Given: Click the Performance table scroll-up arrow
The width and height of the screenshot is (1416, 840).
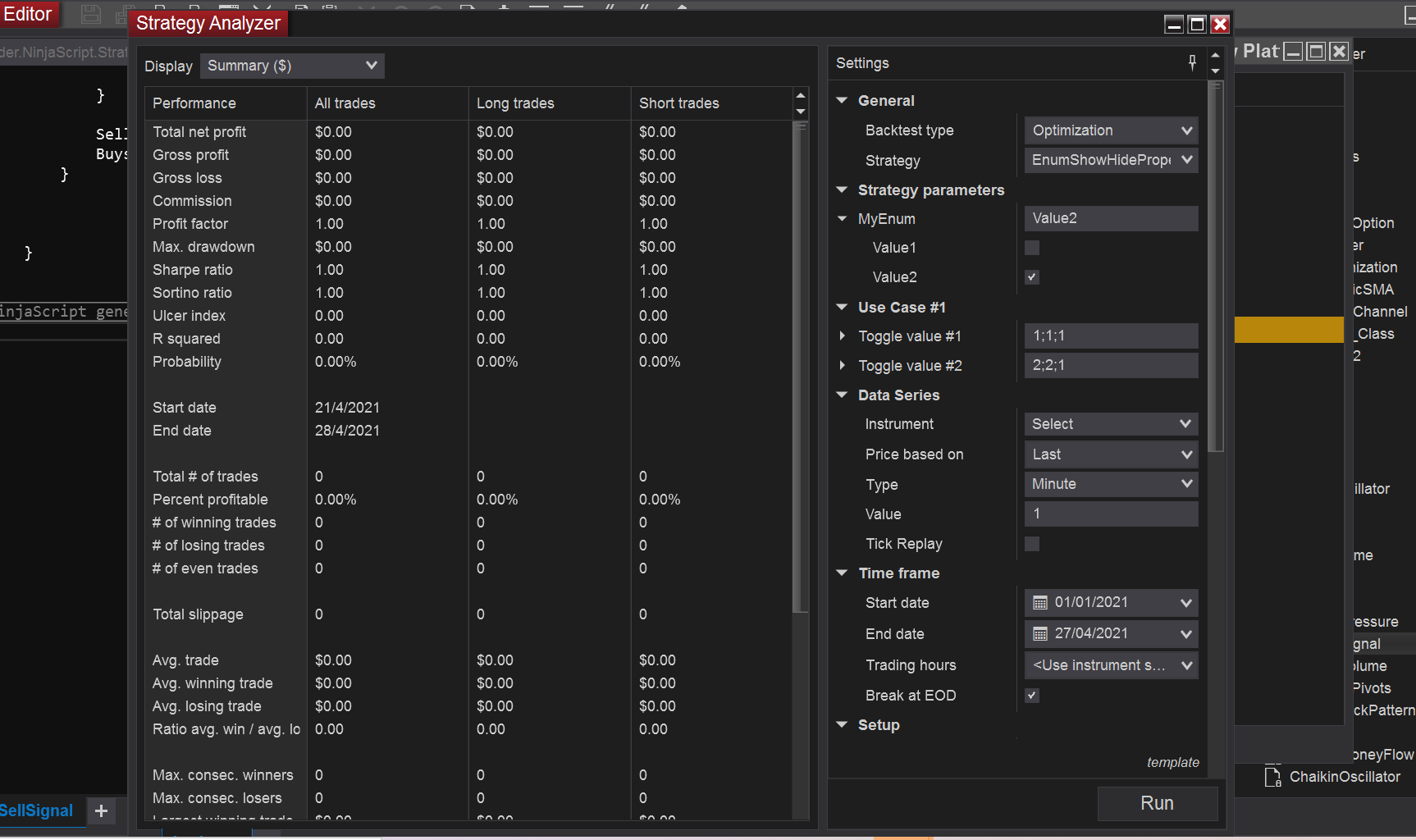Looking at the screenshot, I should pos(801,95).
